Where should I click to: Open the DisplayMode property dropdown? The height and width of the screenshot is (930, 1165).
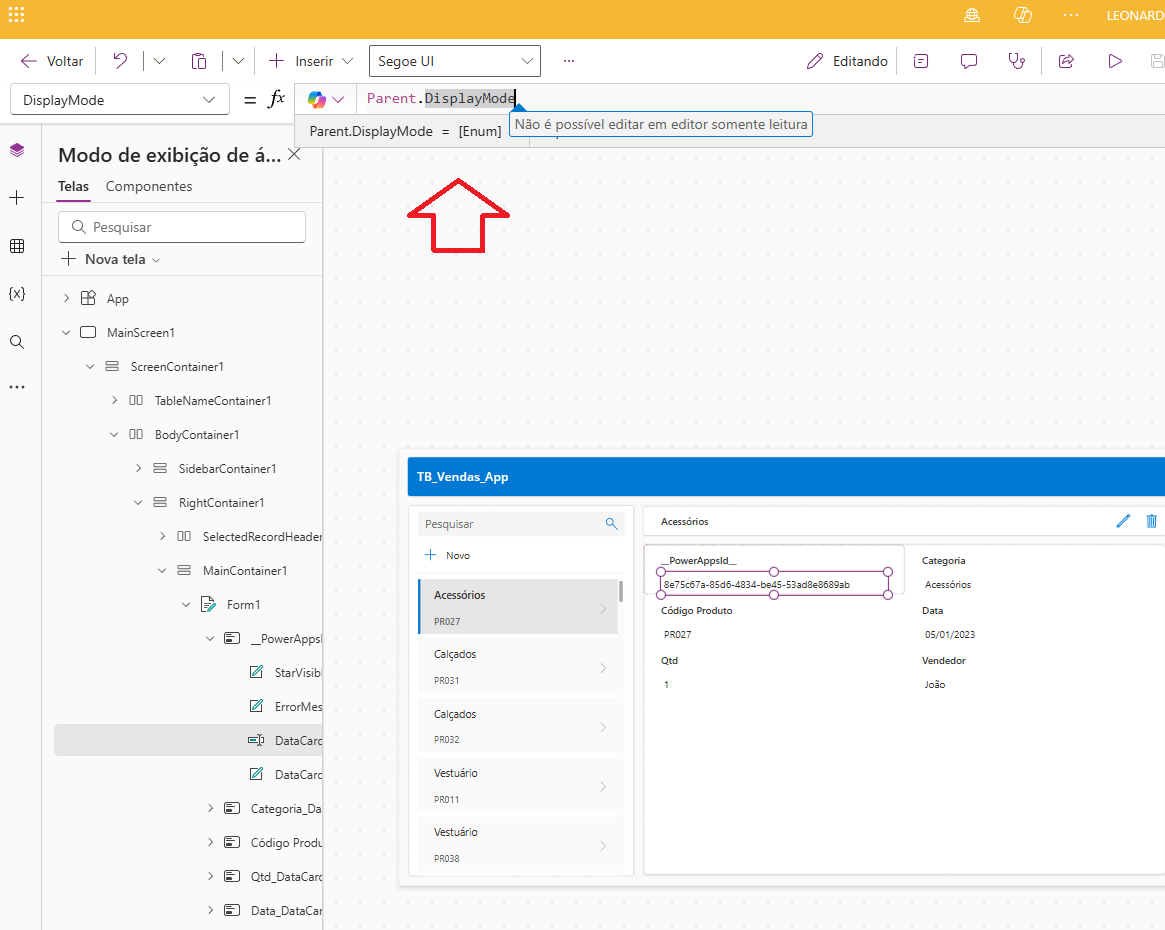point(120,100)
